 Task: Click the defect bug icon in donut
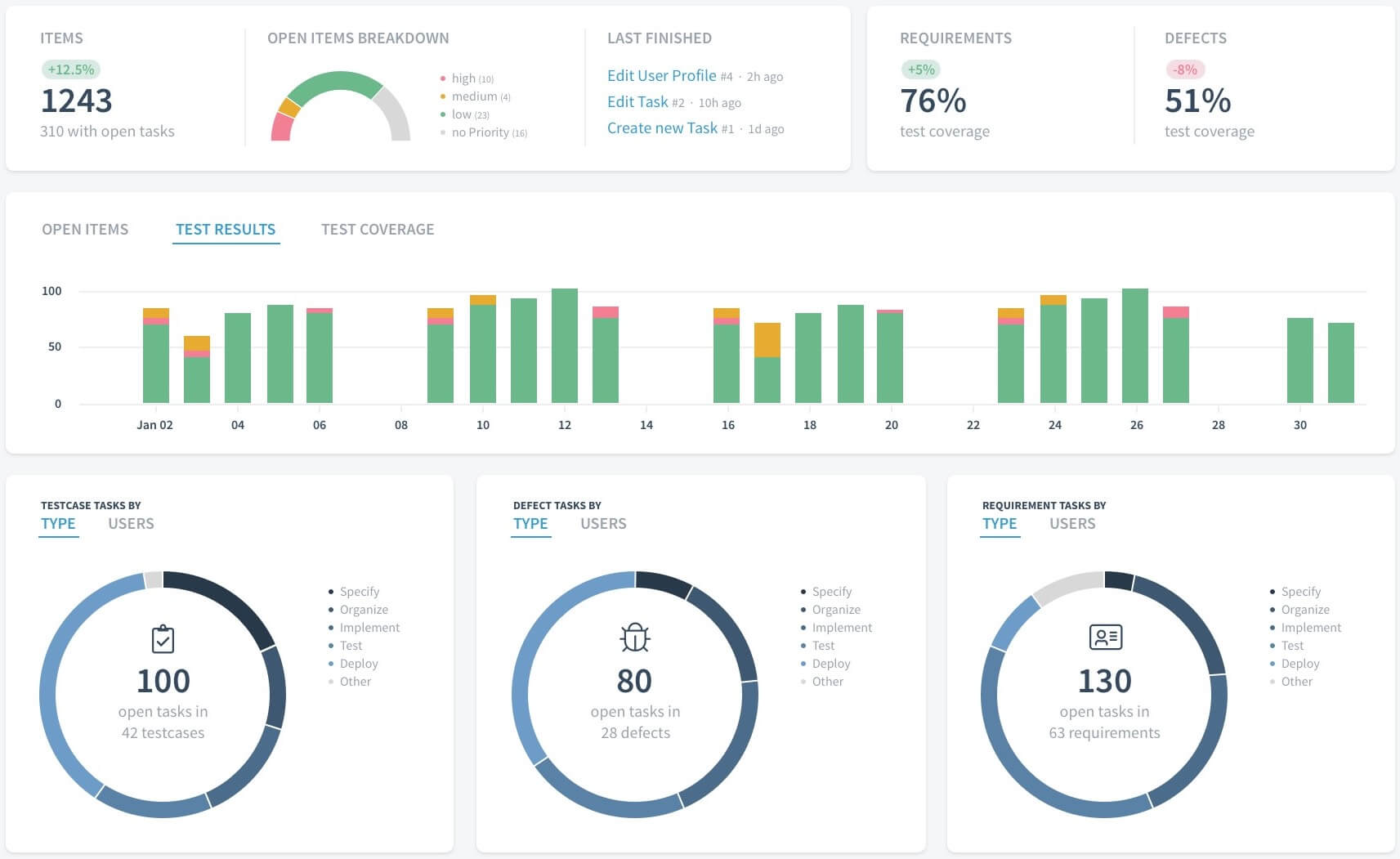635,638
